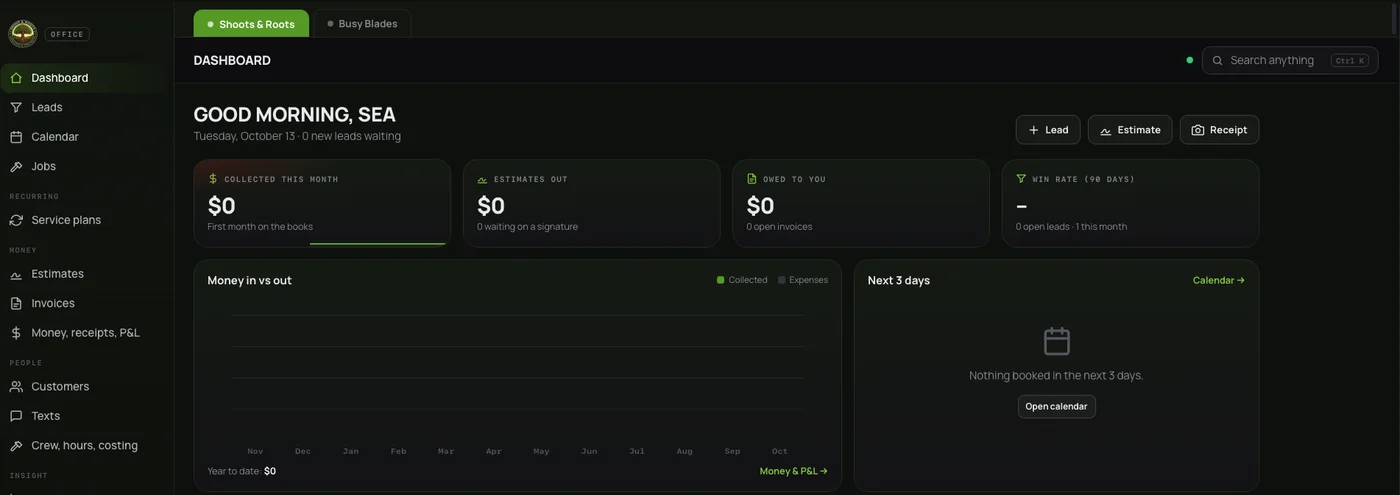Click the Open calendar button
This screenshot has width=1400, height=495.
pos(1057,407)
